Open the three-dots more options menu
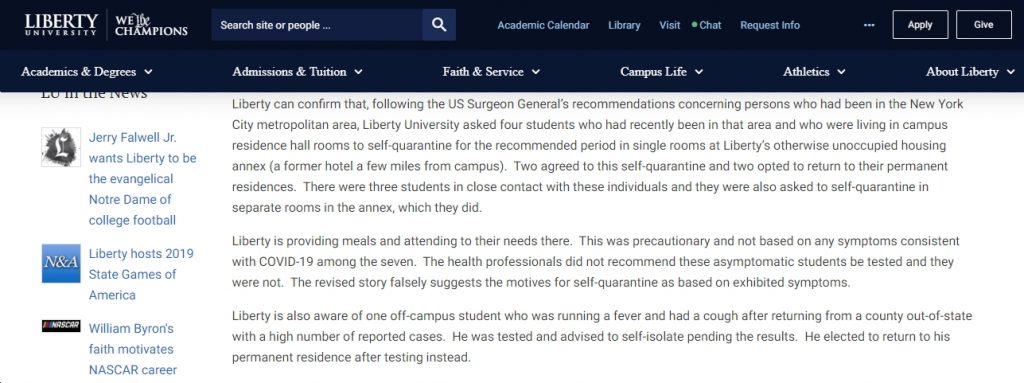1024x383 pixels. point(869,25)
